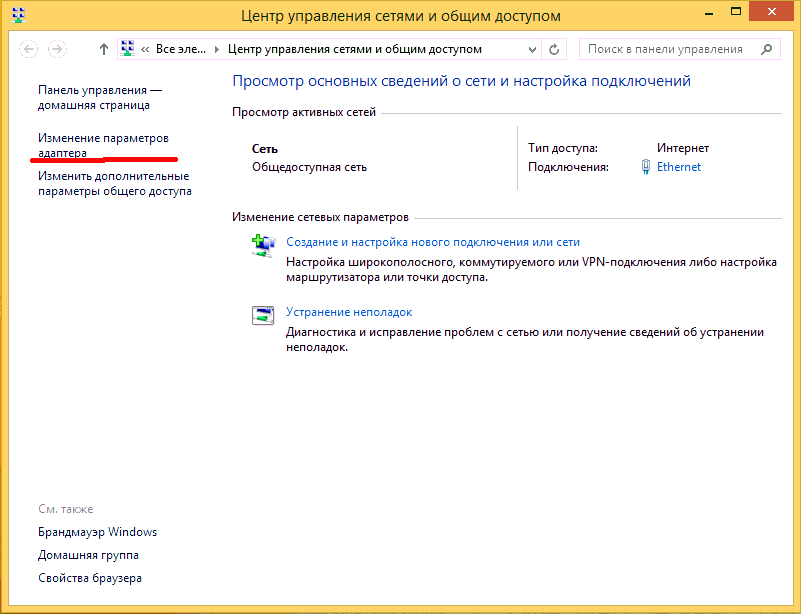Open 'Изменение параметров адаптера' link
This screenshot has height=614, width=801.
click(x=103, y=146)
